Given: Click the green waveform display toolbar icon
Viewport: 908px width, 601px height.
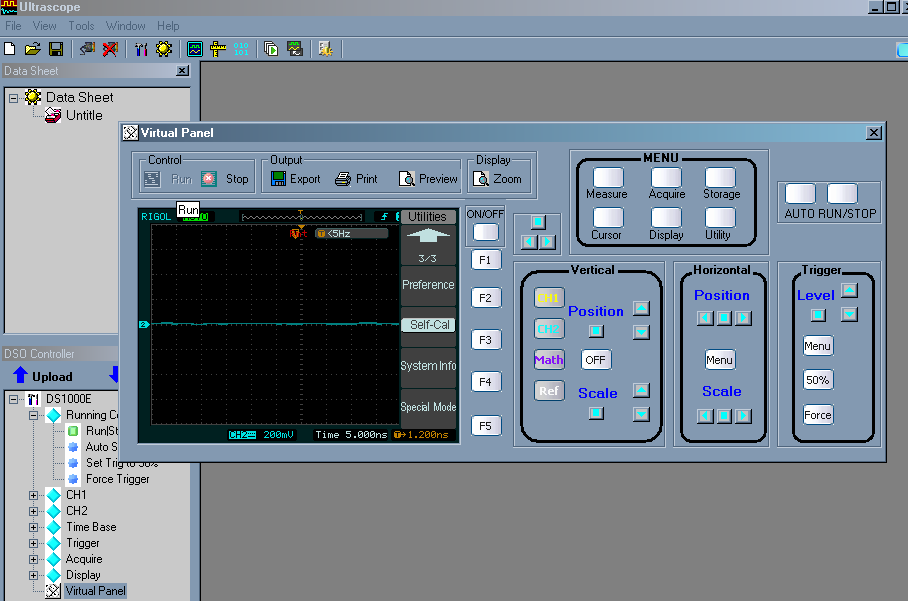Looking at the screenshot, I should click(x=195, y=48).
